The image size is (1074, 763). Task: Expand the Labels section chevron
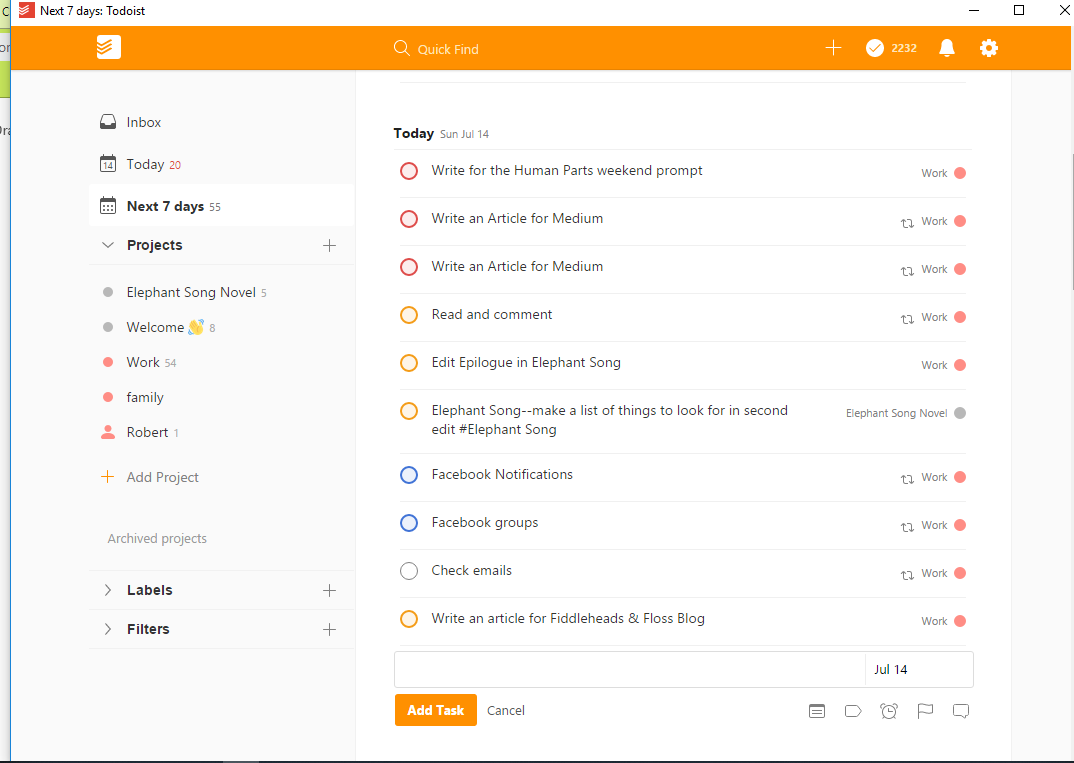108,590
